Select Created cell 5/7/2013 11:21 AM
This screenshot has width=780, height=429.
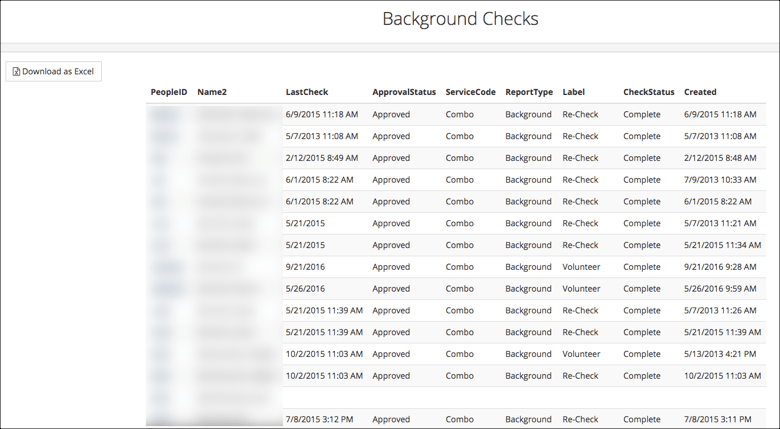(x=720, y=223)
